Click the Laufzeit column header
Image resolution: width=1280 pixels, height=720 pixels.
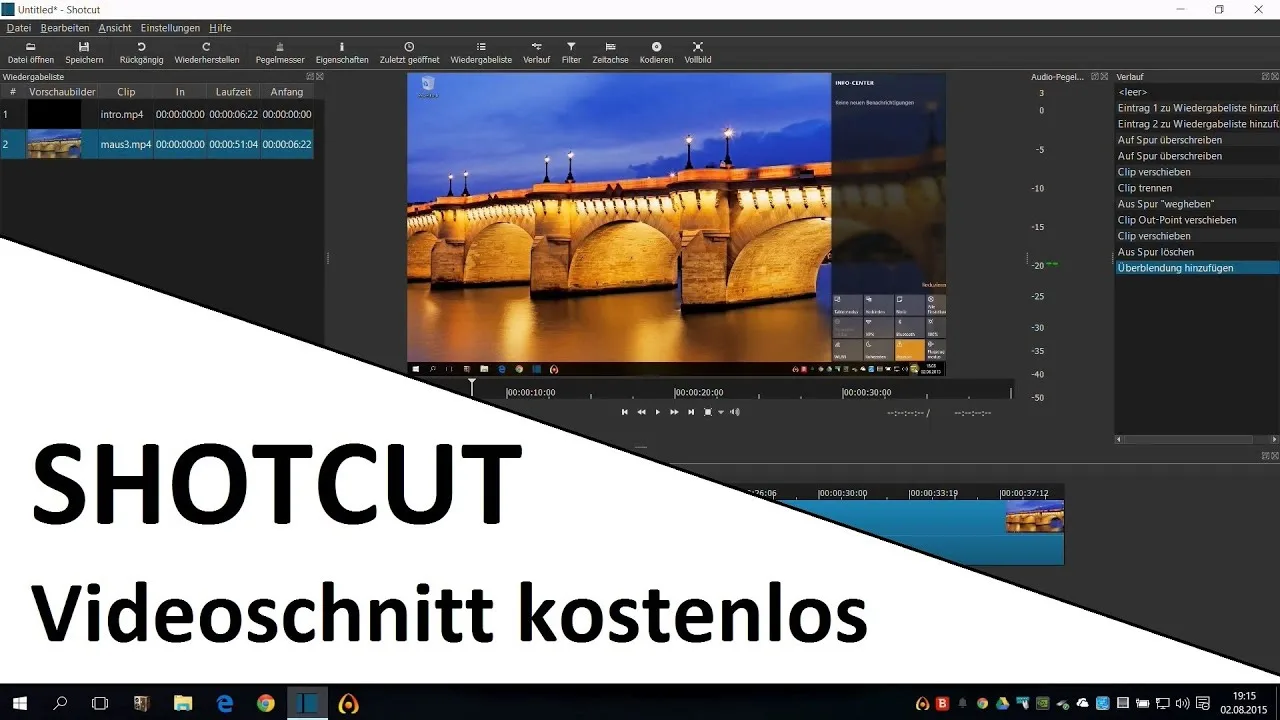233,91
